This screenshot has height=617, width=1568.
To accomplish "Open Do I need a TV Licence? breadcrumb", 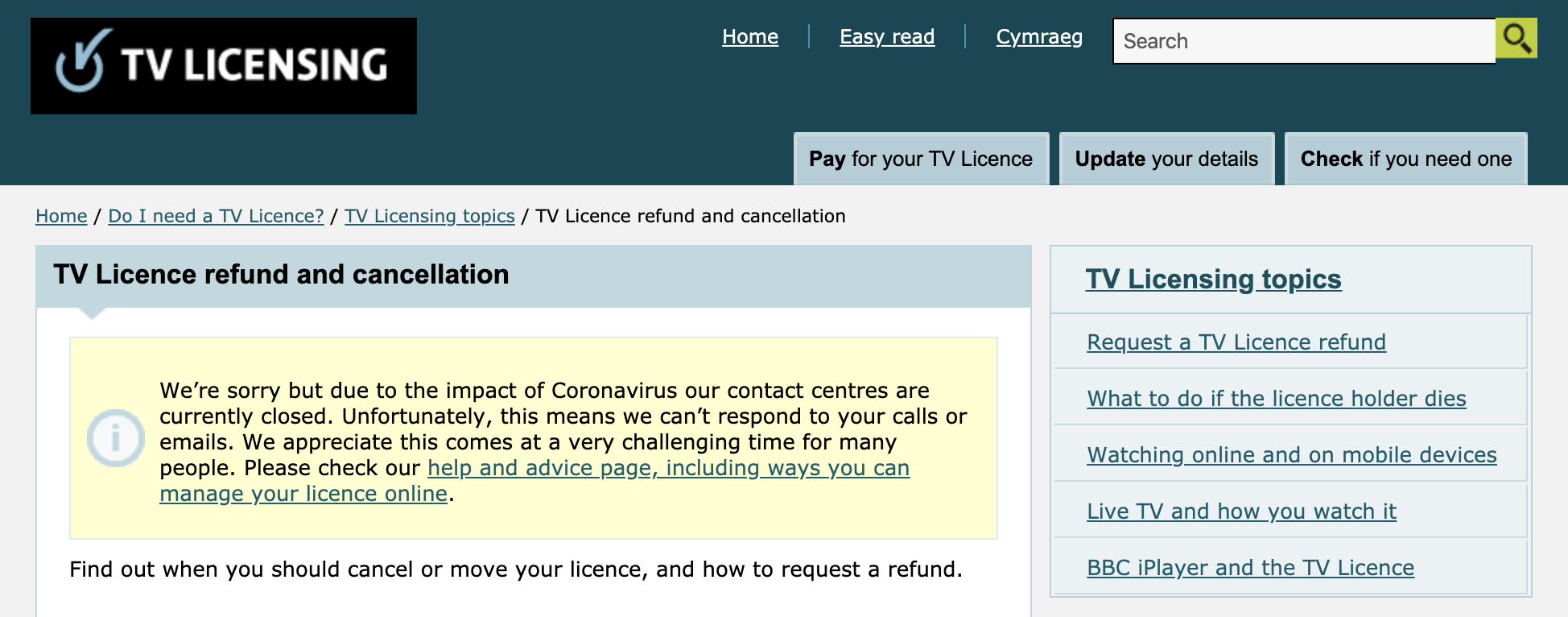I will 216,216.
